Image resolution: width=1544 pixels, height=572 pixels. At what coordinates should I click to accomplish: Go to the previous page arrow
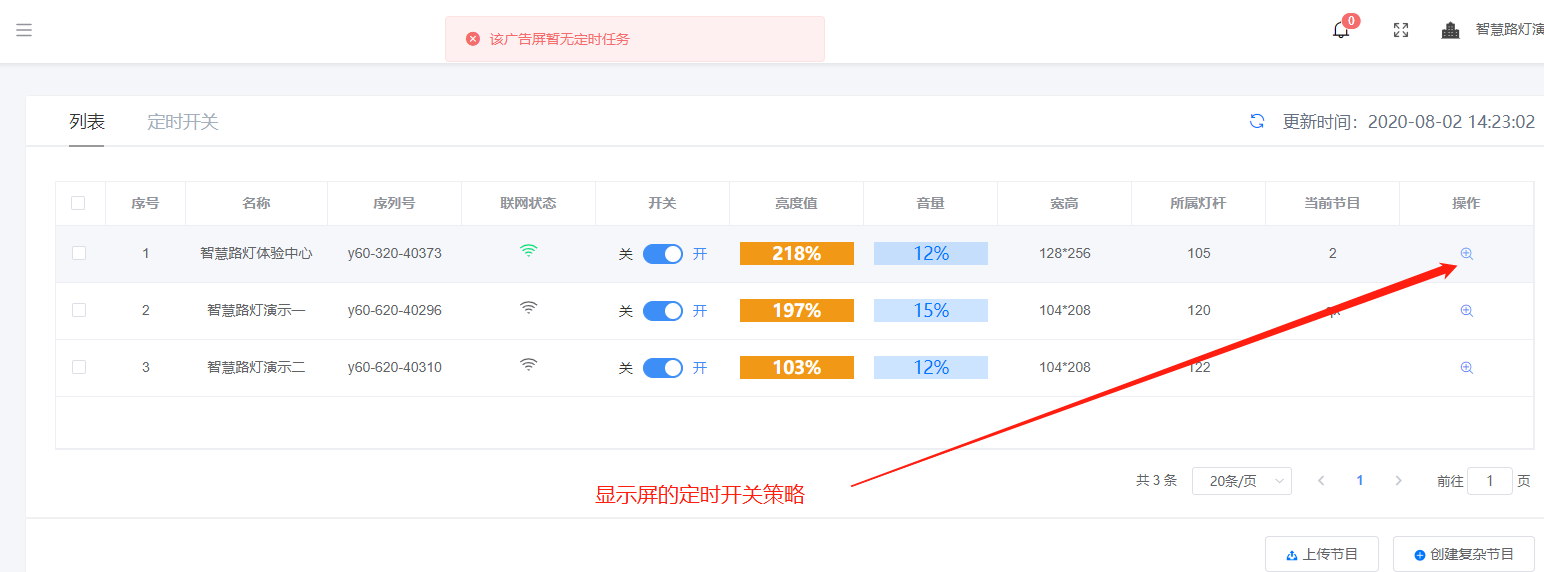tap(1321, 481)
